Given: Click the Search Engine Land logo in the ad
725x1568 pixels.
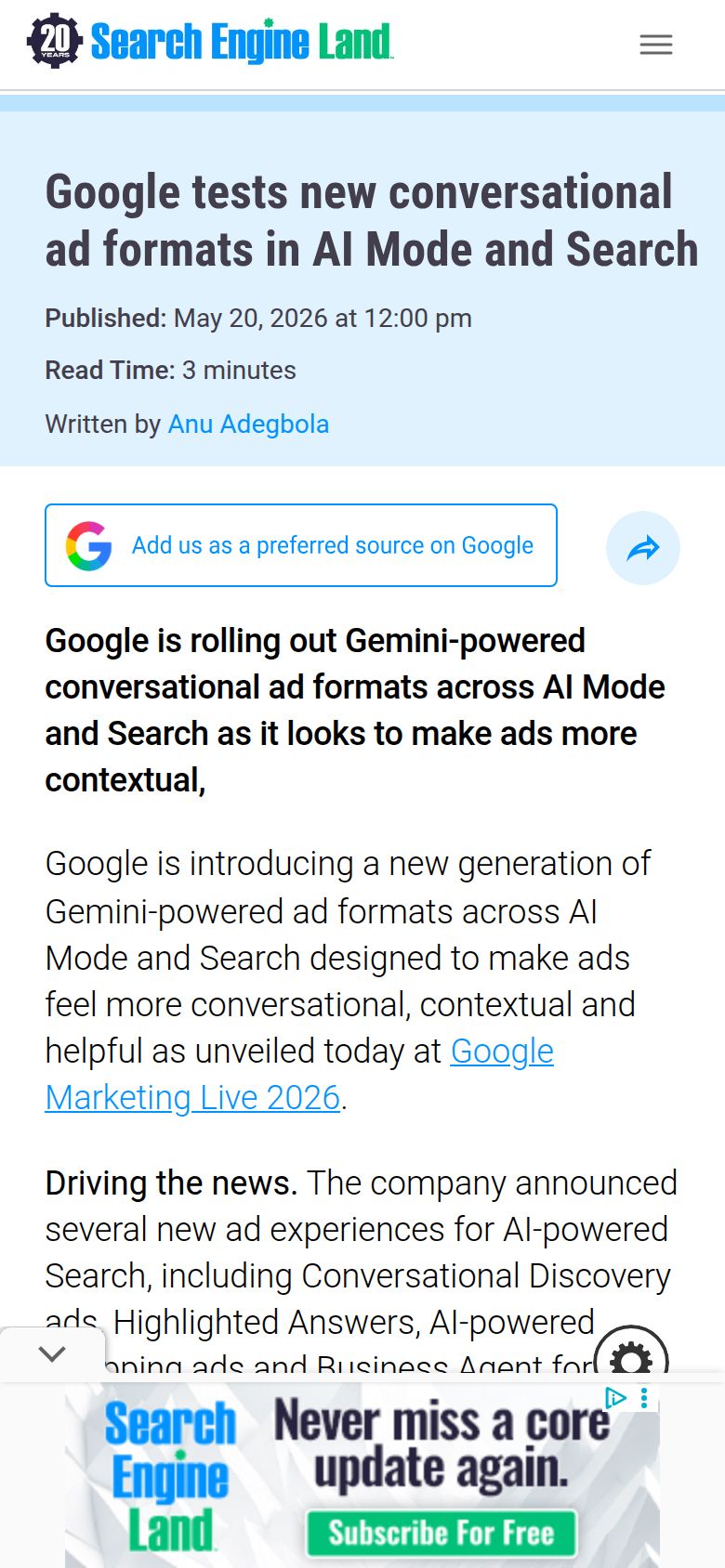Looking at the screenshot, I should (170, 1475).
